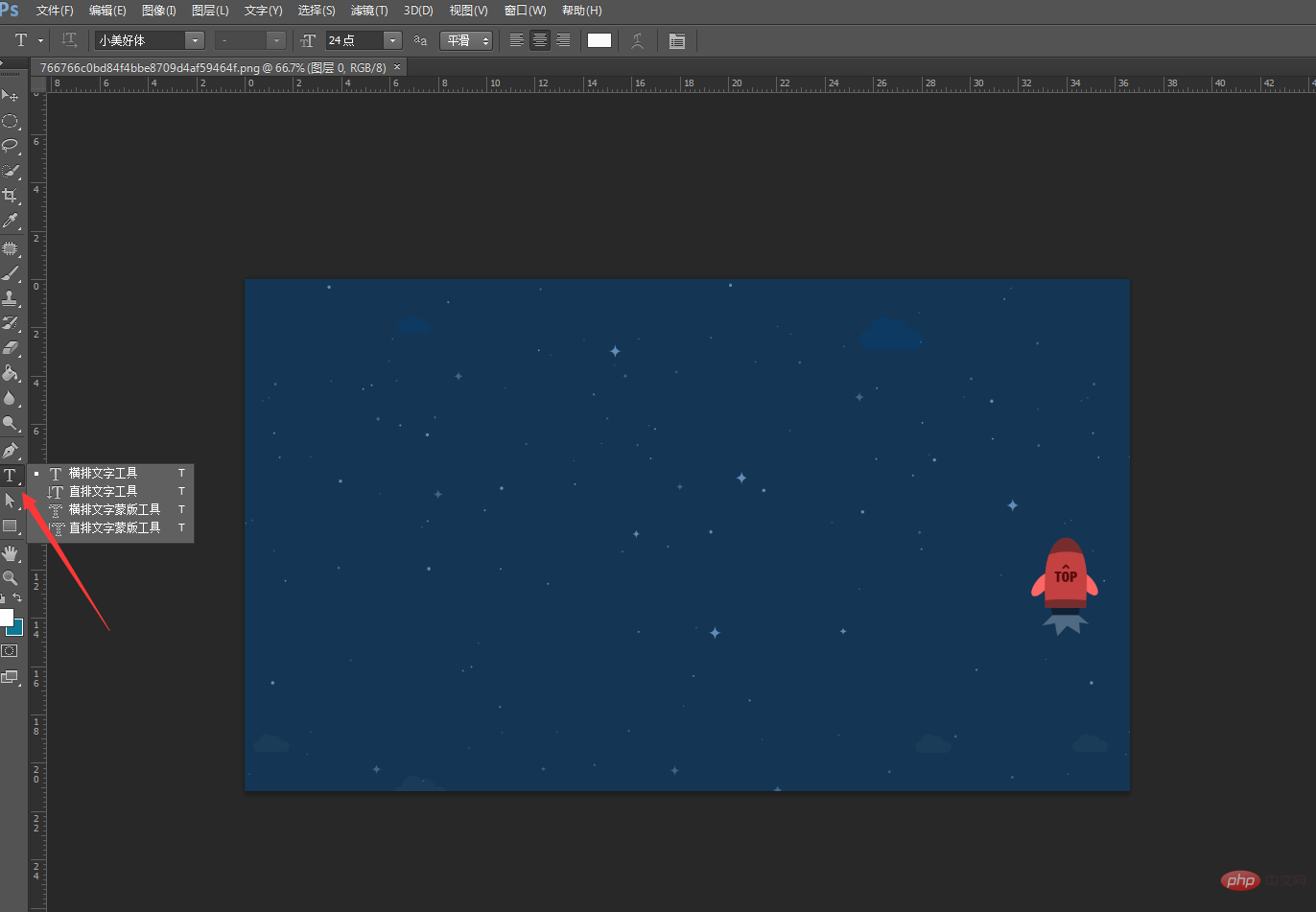Open the font size dropdown
Screen dimensions: 1316x912
point(392,40)
